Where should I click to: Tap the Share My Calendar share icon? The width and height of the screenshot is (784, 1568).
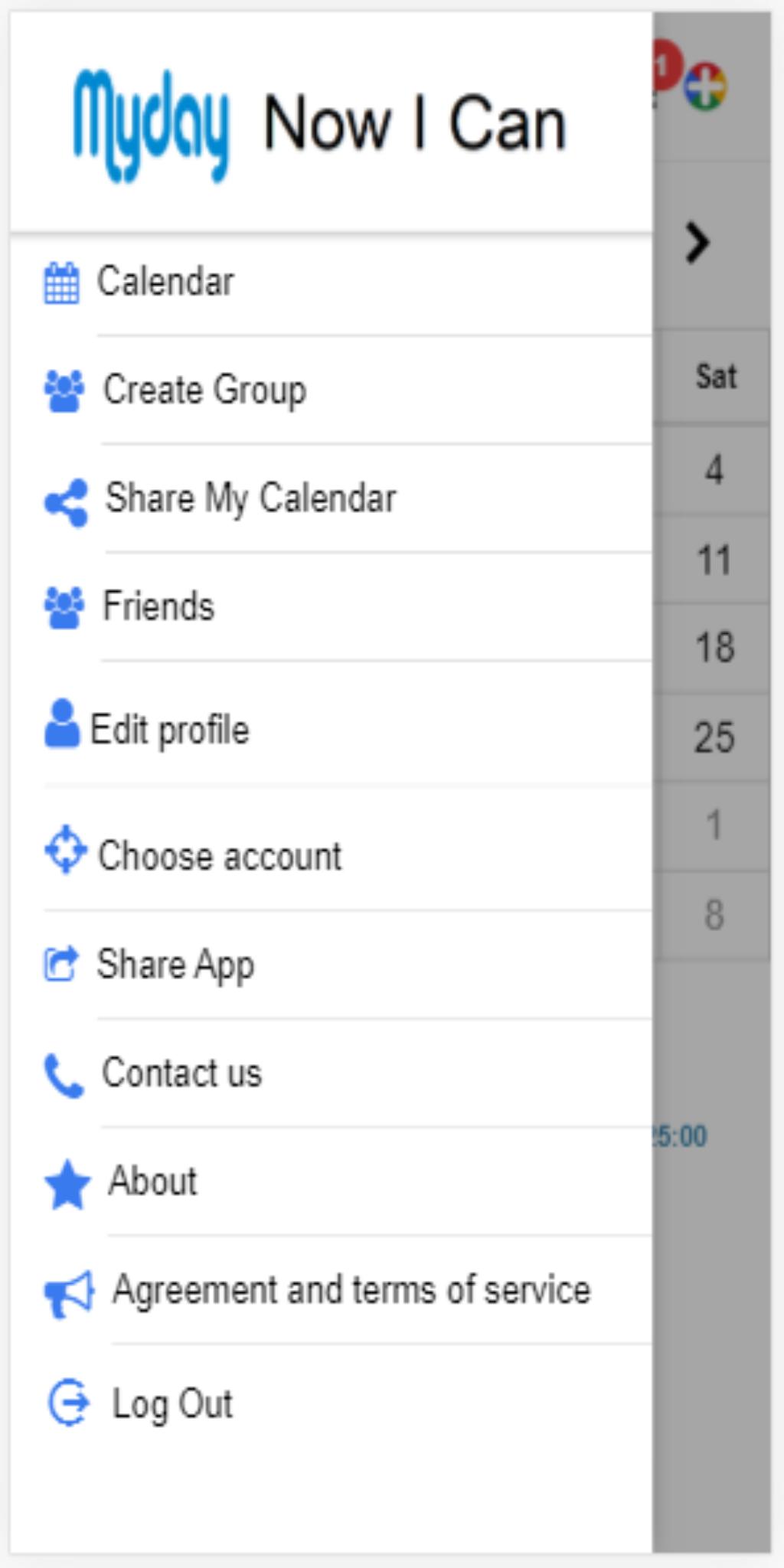tap(66, 503)
